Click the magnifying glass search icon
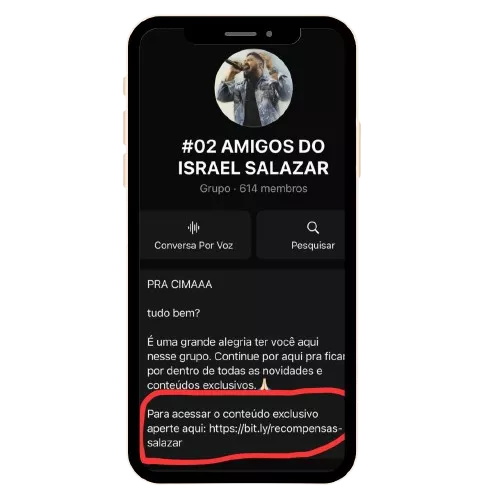 (x=313, y=228)
